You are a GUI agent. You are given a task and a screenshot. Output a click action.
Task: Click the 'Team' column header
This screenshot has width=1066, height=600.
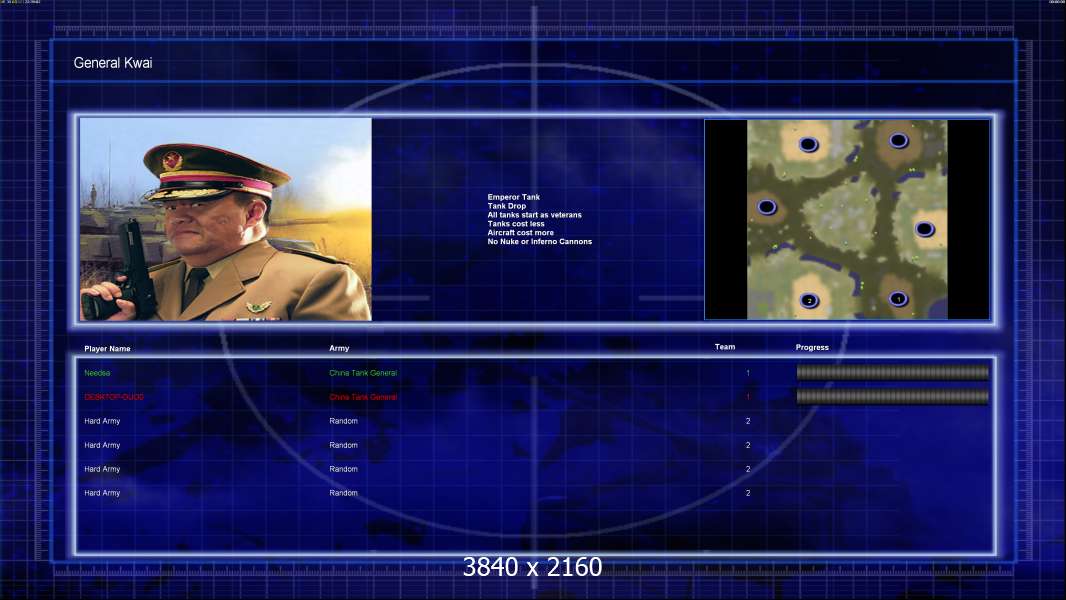point(725,347)
